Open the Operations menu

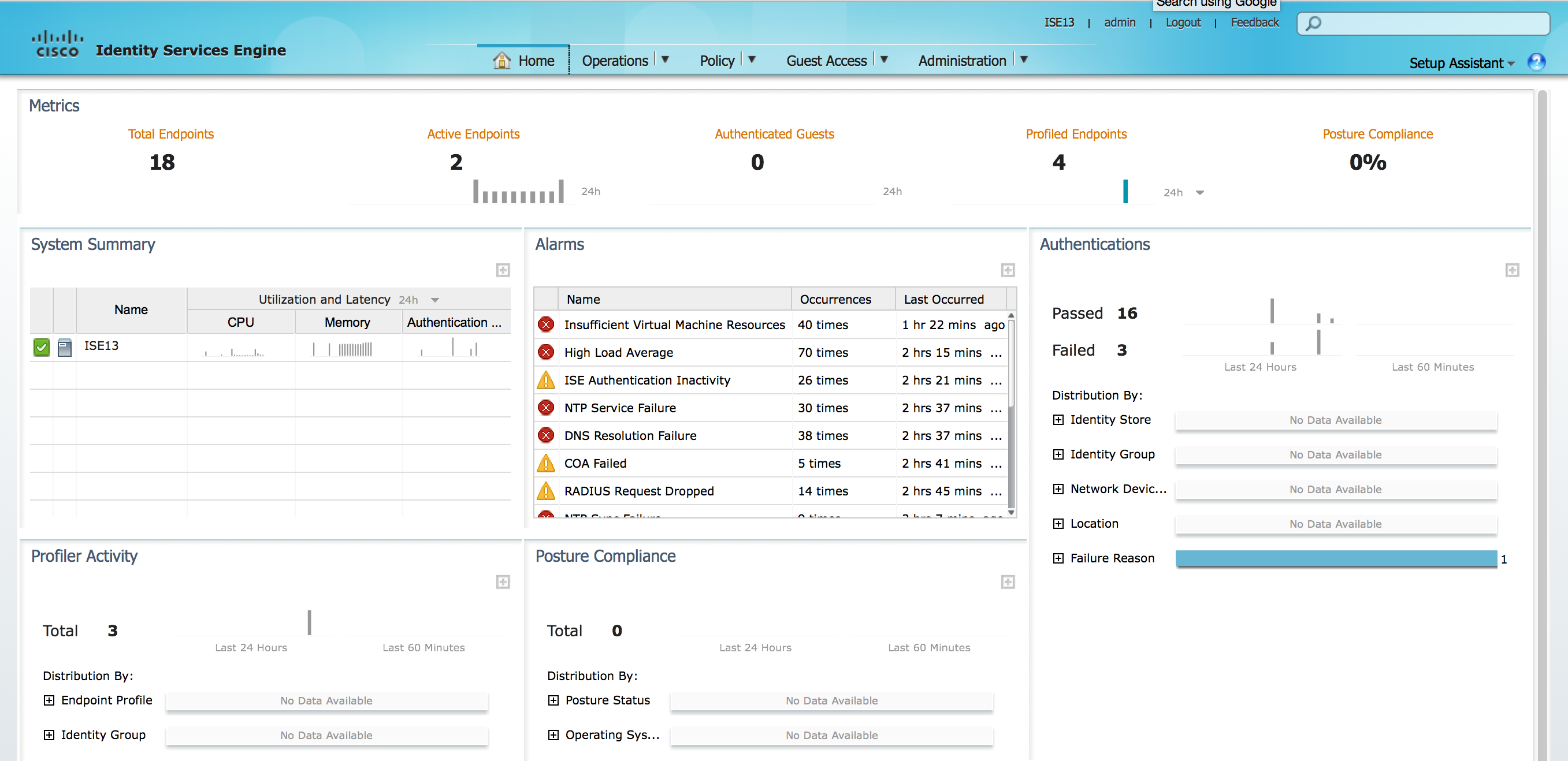[615, 61]
